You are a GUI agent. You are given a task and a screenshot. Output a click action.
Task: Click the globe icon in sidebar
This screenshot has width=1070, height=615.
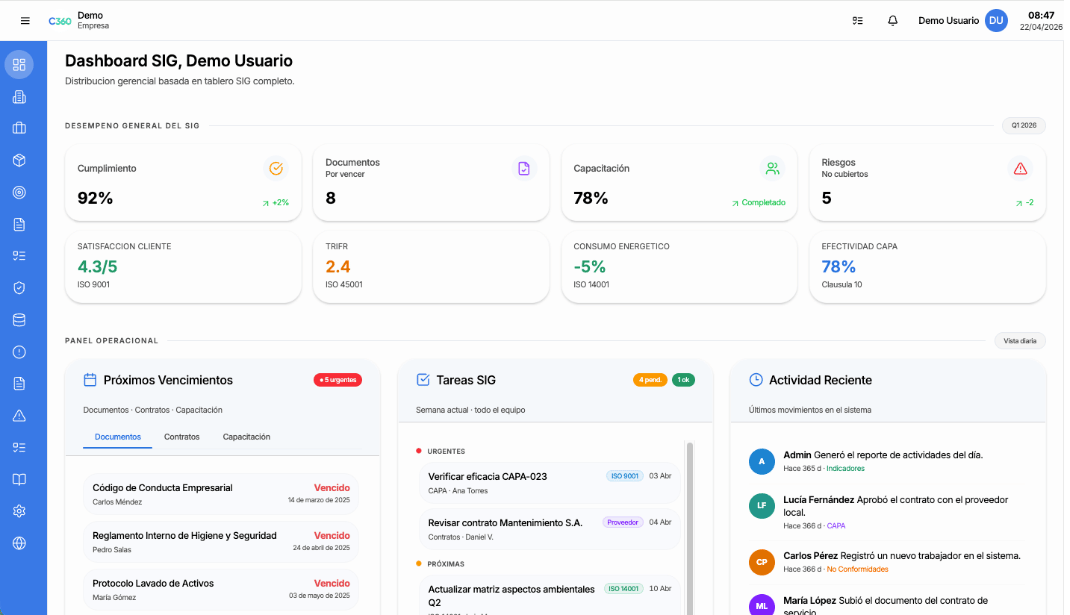(x=19, y=543)
